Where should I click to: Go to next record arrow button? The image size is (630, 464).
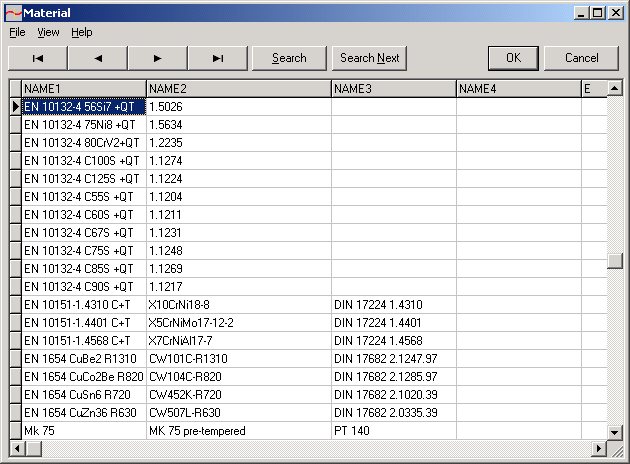pyautogui.click(x=158, y=58)
